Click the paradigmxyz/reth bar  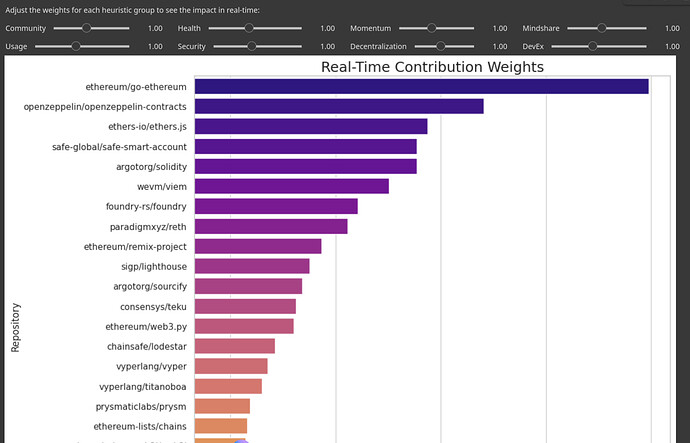[x=271, y=226]
